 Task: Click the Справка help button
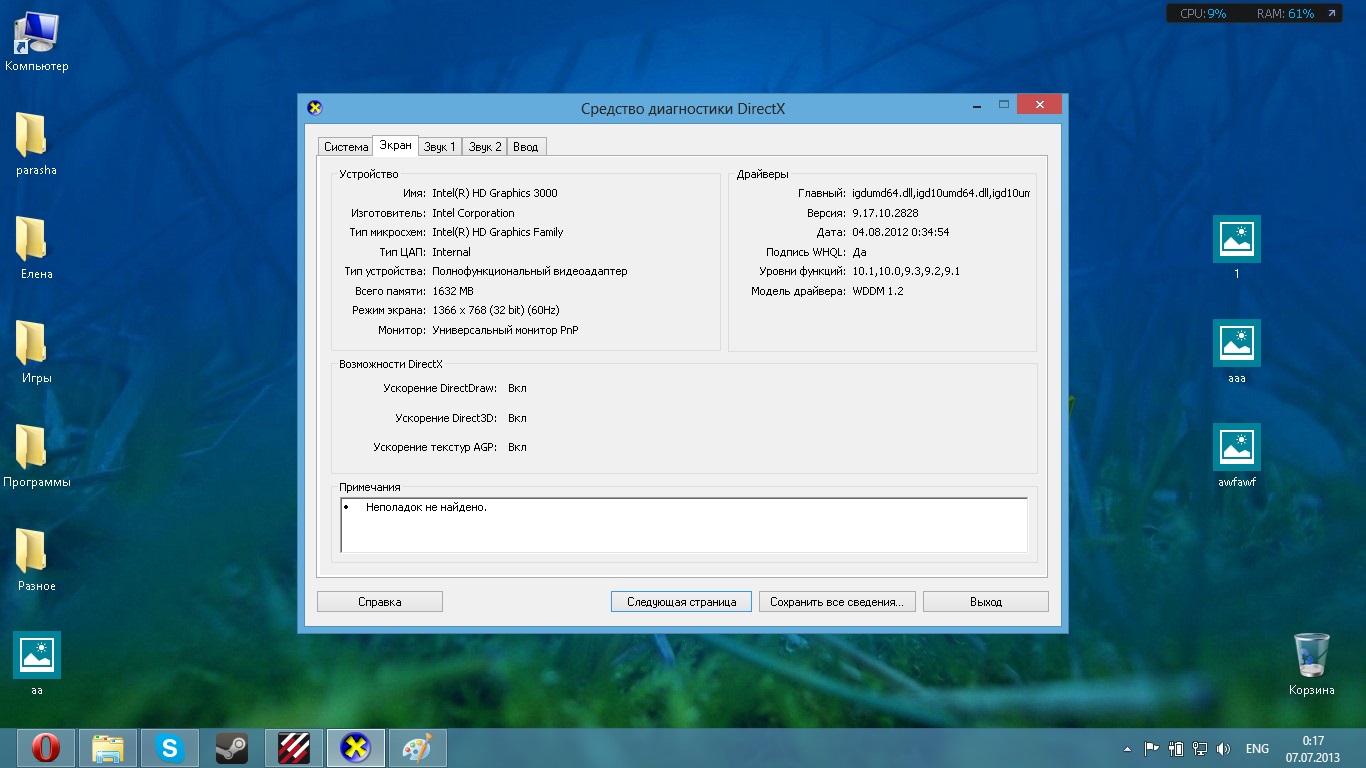click(379, 602)
